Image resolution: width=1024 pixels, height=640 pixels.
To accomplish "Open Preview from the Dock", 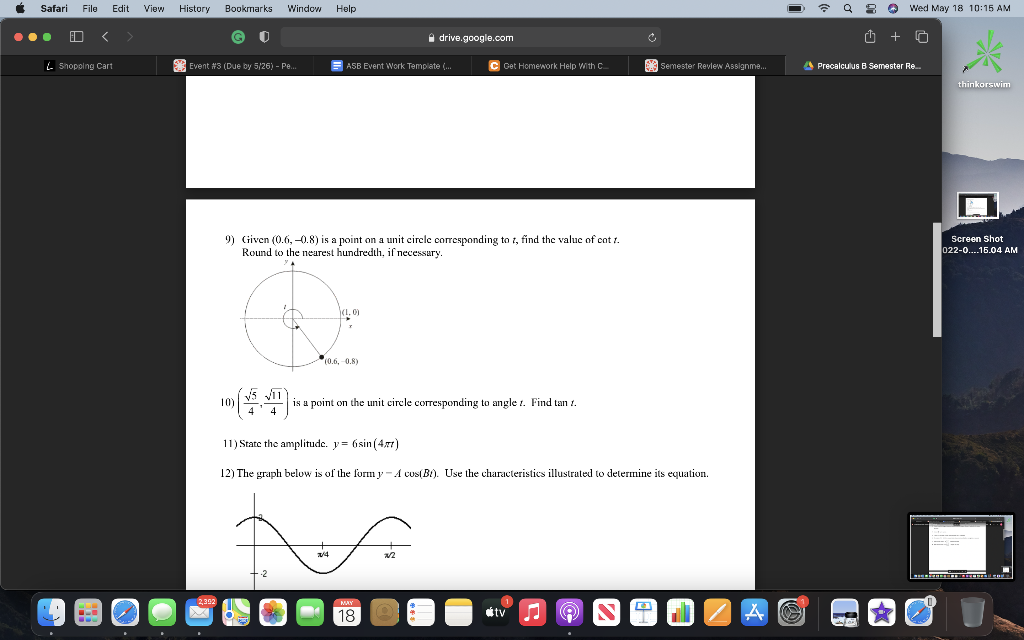I will point(844,613).
